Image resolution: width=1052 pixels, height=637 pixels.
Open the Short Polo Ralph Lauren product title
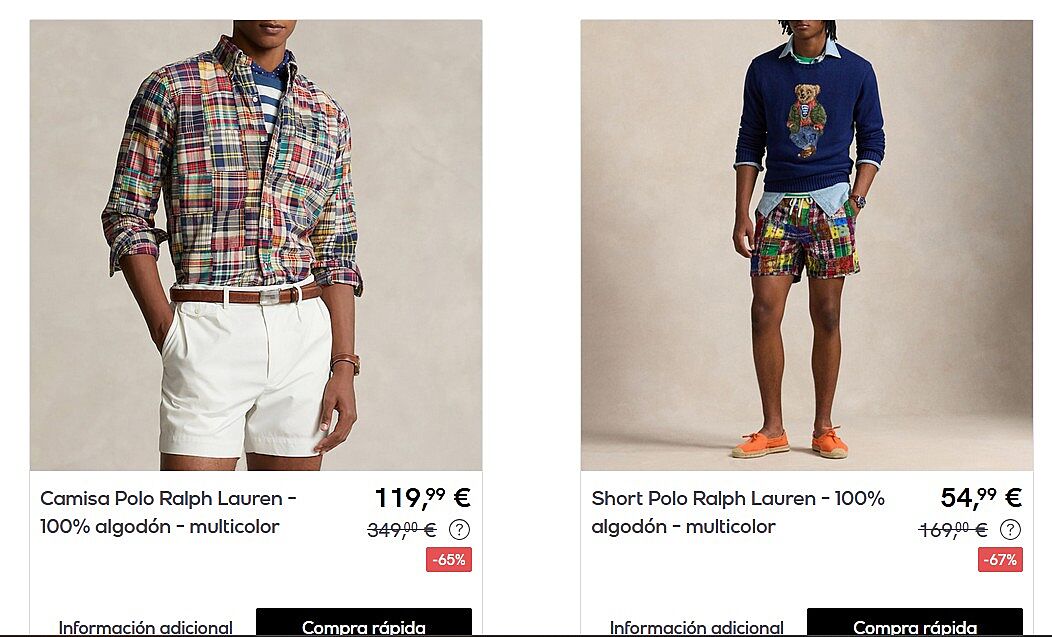[x=738, y=512]
